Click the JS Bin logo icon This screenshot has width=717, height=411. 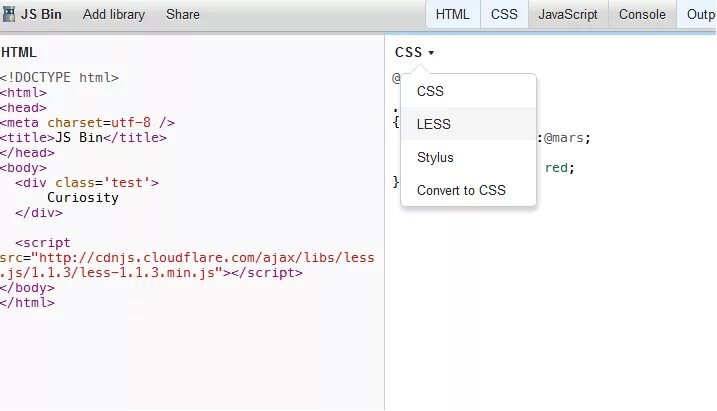[9, 14]
